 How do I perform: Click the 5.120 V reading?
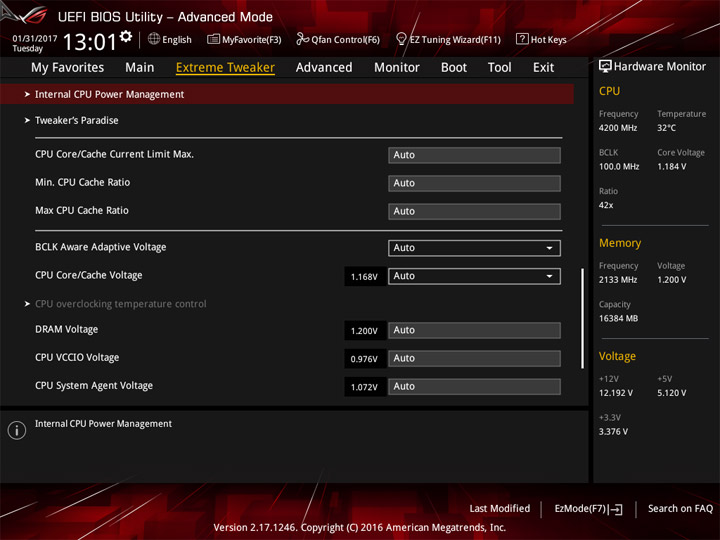pos(671,393)
